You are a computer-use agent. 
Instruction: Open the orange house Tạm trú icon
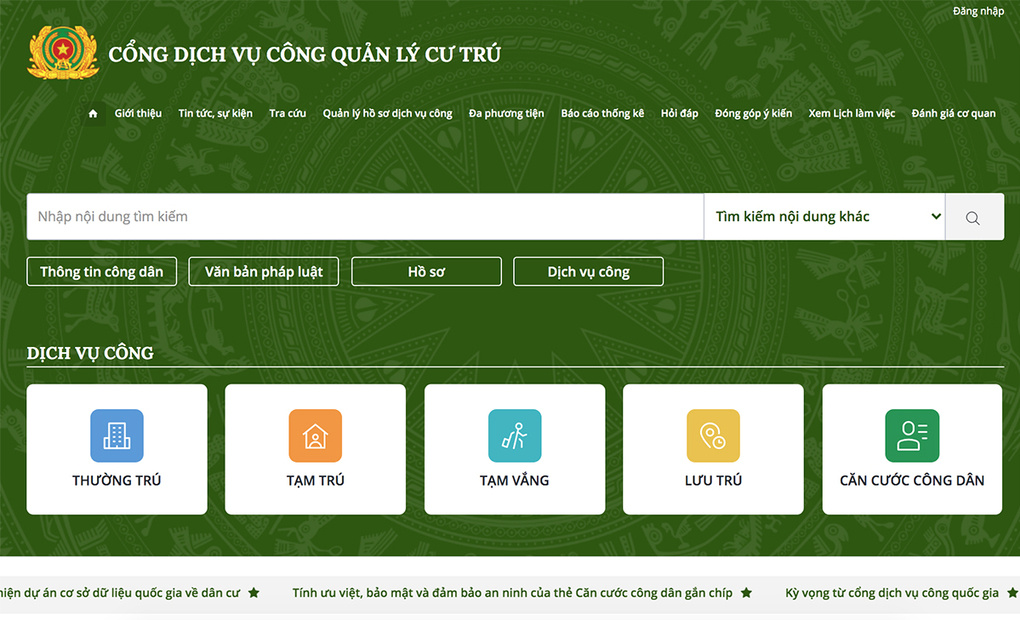pos(315,435)
